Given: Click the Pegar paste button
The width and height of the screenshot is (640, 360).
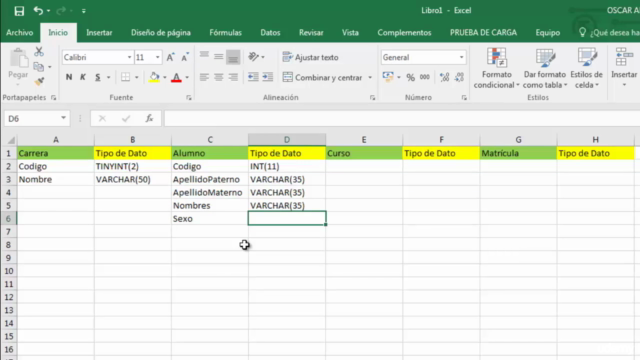Looking at the screenshot, I should click(x=18, y=67).
